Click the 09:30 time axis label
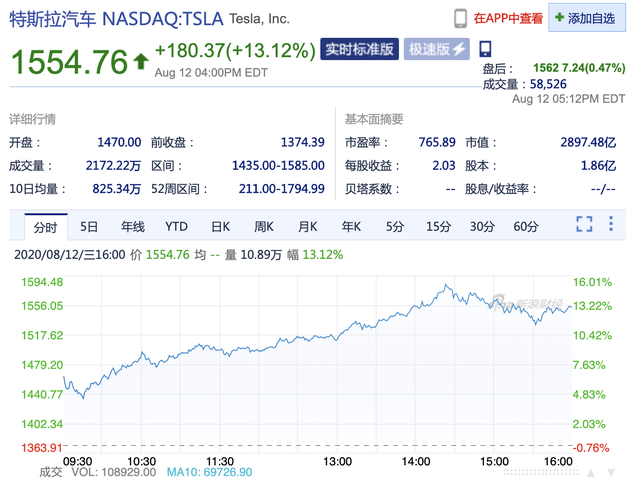 (78, 461)
